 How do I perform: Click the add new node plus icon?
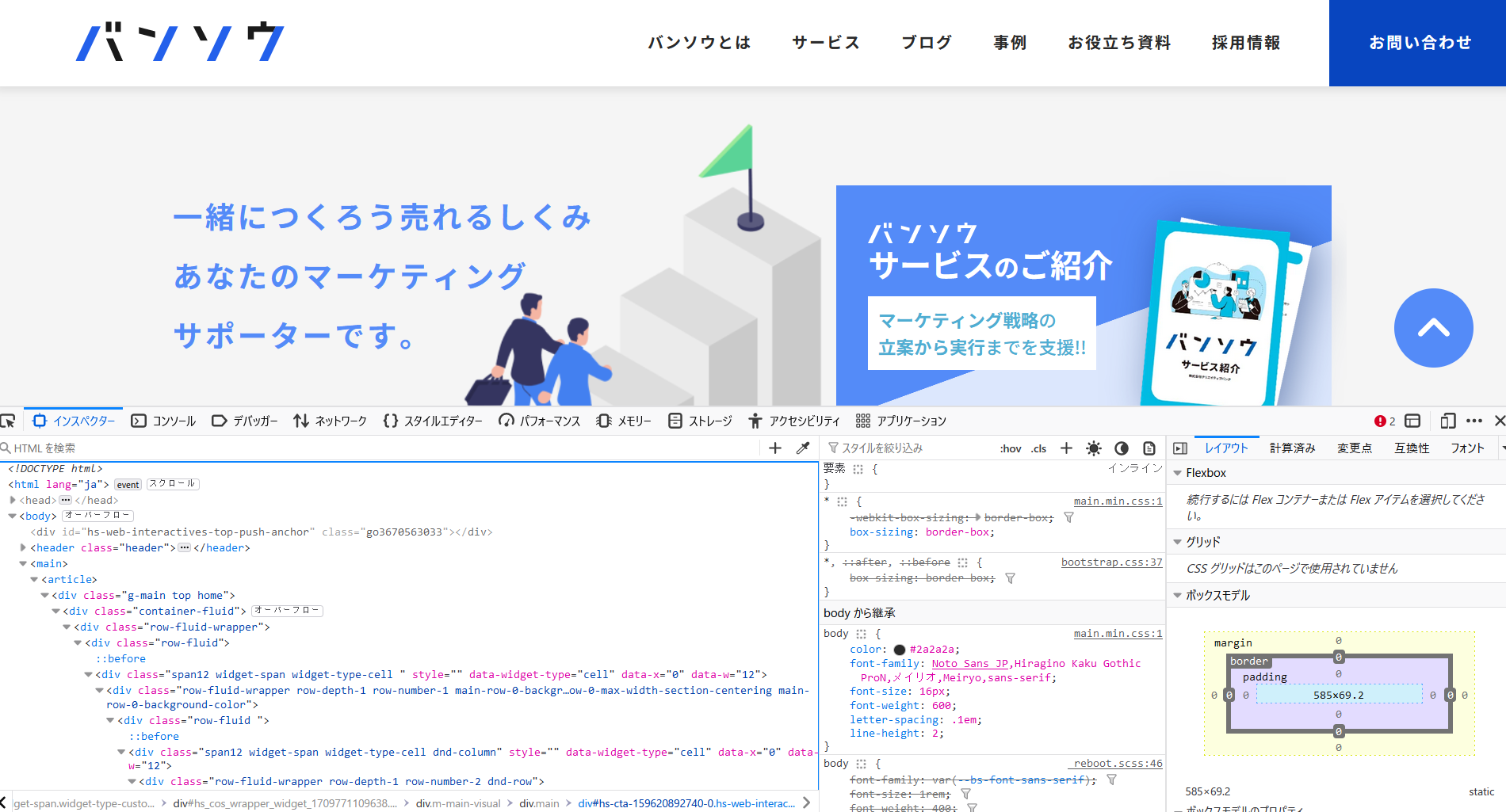click(775, 448)
